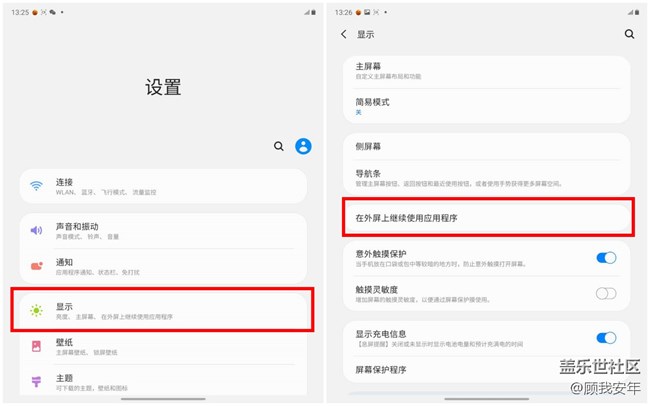Image resolution: width=650 pixels, height=406 pixels.
Task: Turn off the 显示充电信息 switch
Action: pyautogui.click(x=606, y=338)
